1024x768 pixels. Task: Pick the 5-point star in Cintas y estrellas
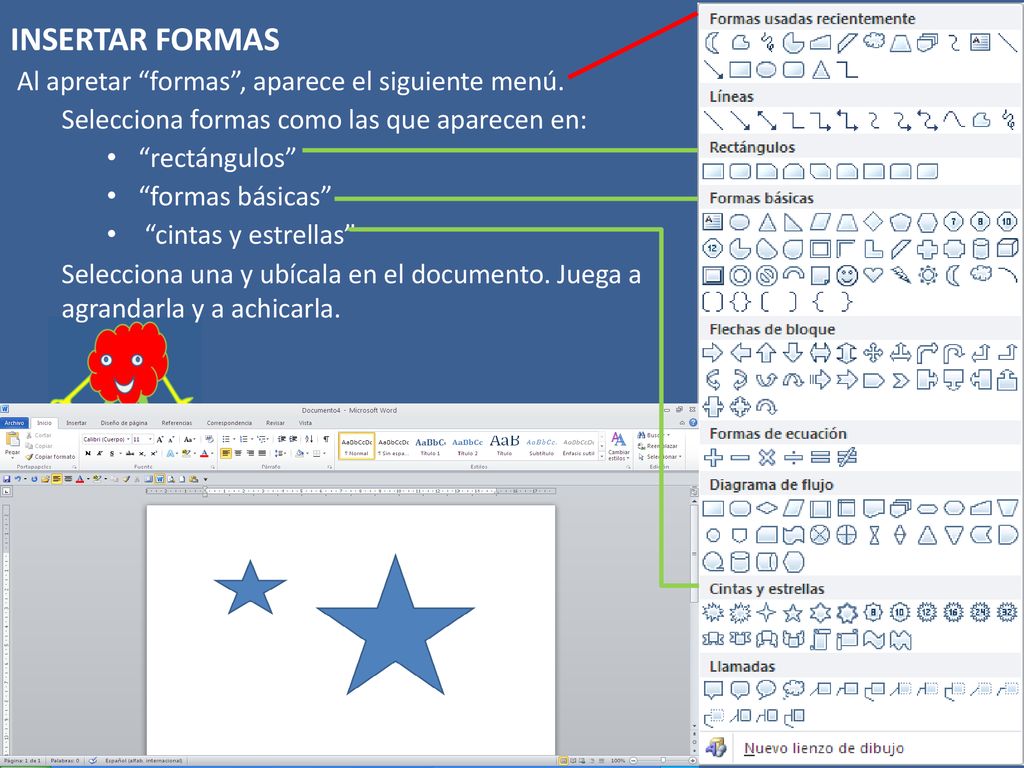[x=793, y=613]
